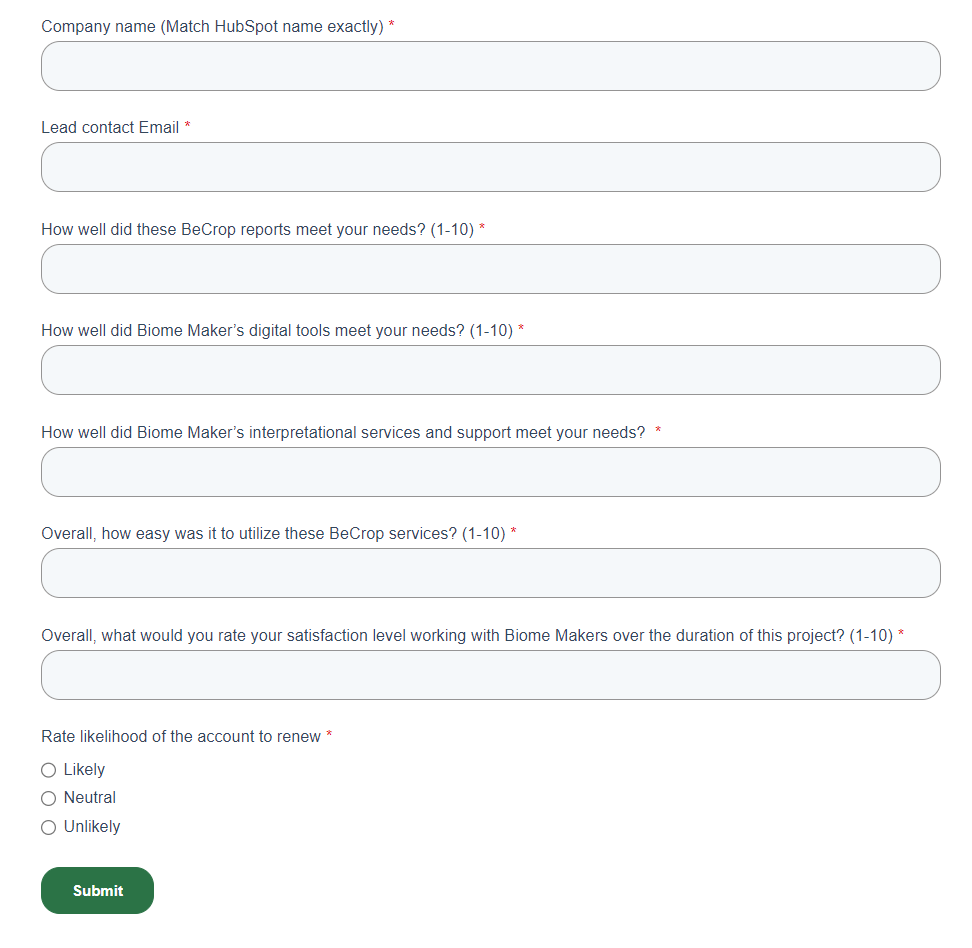Click the 'Rate likelihood of the account to renew' label

point(181,737)
